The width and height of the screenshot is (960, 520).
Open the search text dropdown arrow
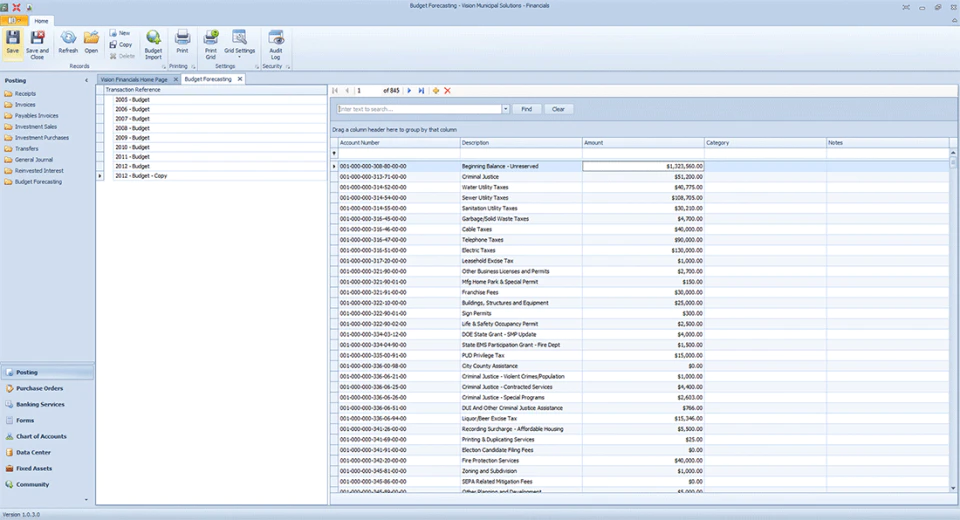(506, 109)
